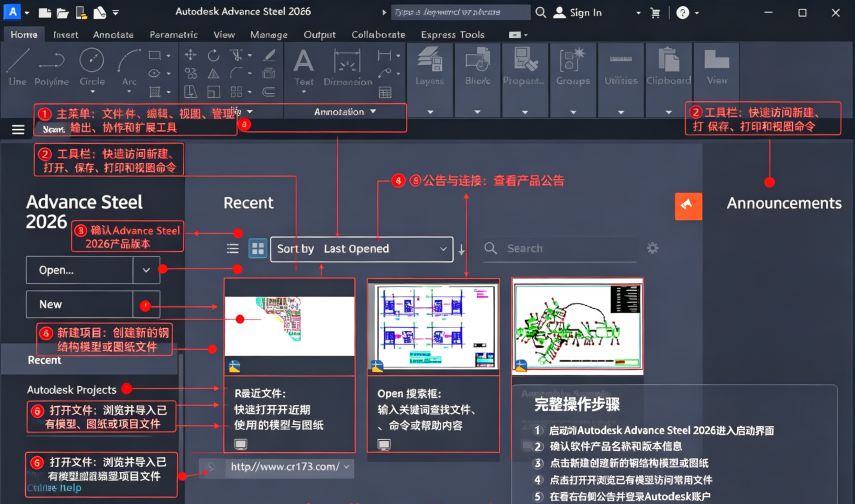Select the multiline Text tool
Viewport: 855px width, 504px height.
tap(304, 67)
